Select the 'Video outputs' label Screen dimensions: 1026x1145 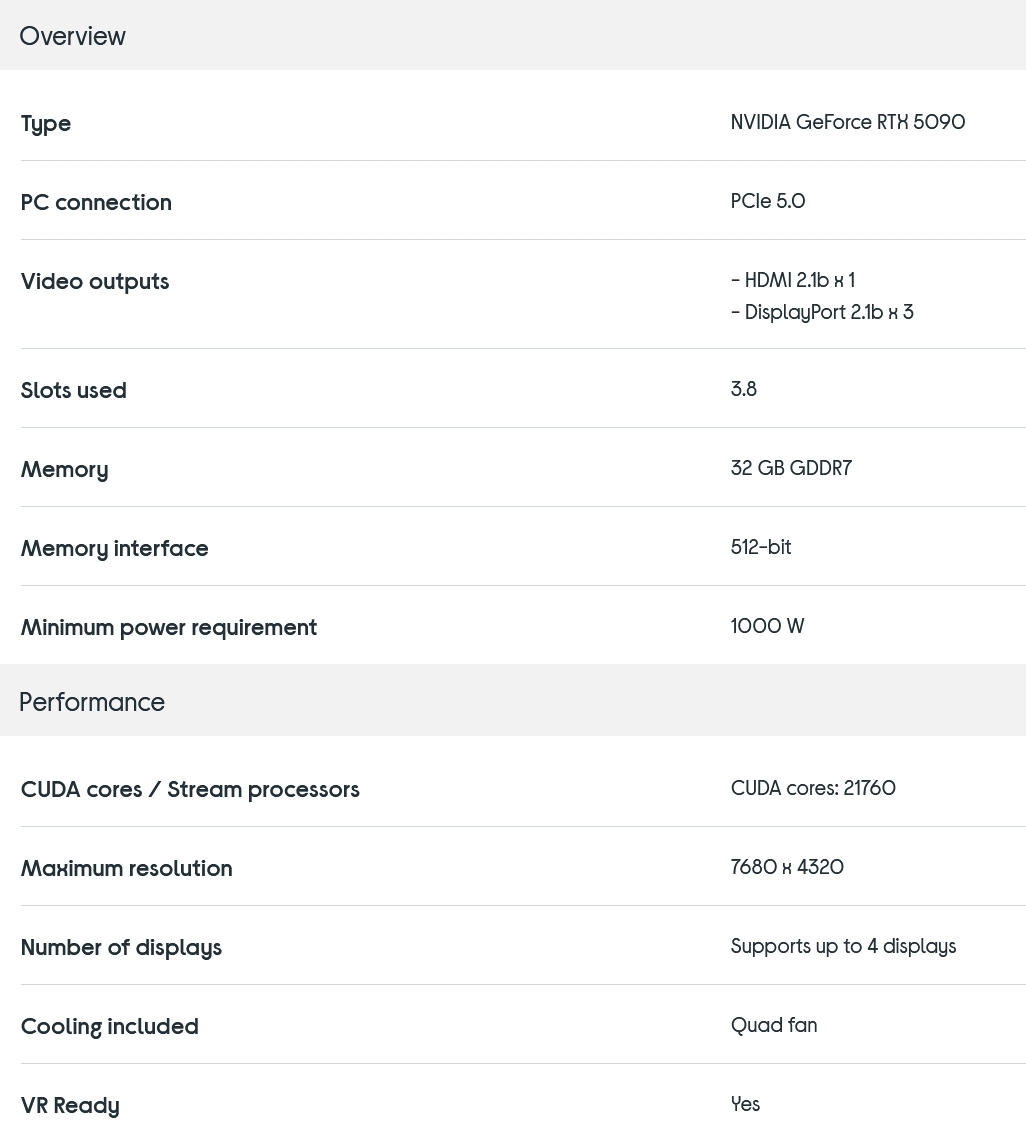[x=95, y=281]
